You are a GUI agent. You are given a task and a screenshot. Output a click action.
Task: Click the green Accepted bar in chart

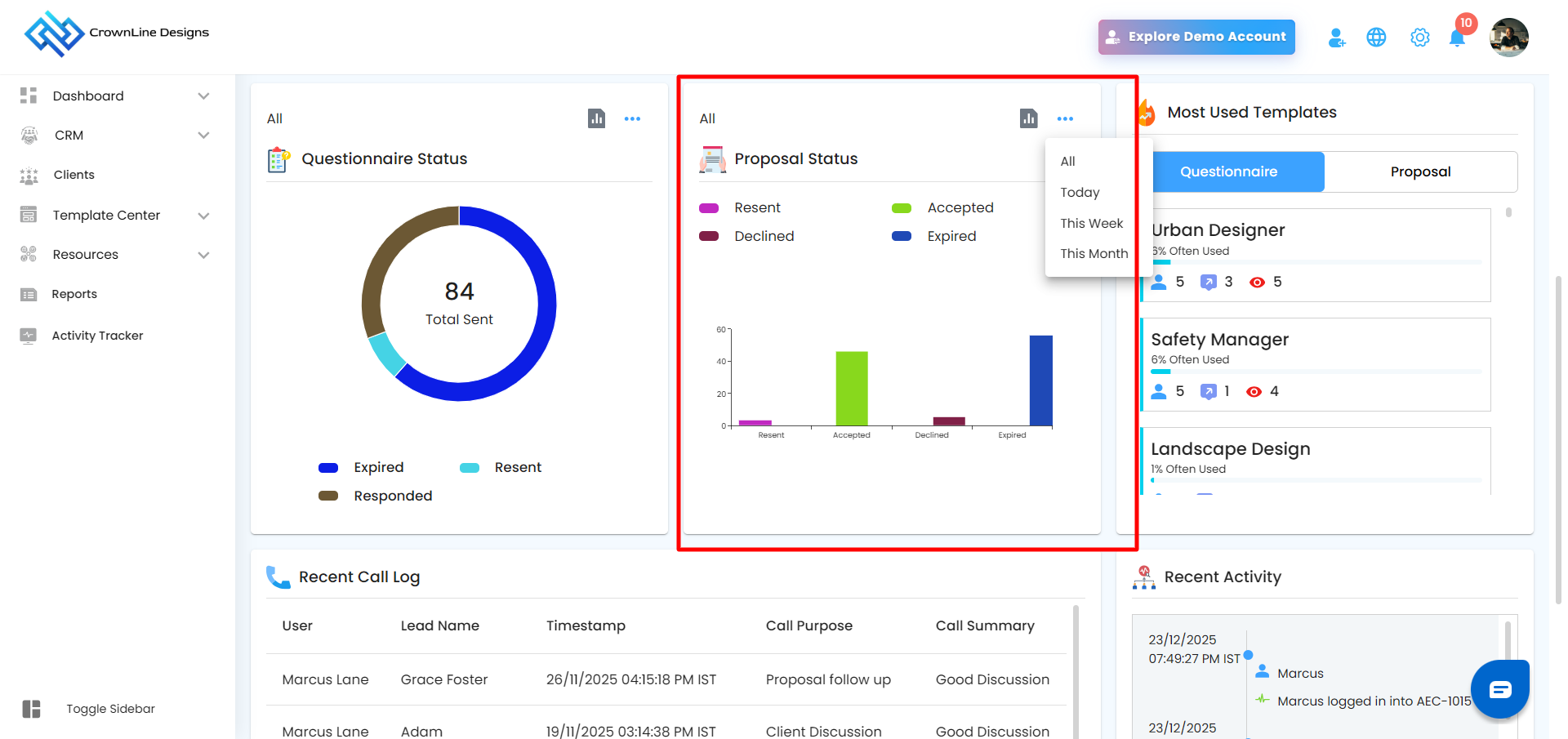[x=852, y=389]
